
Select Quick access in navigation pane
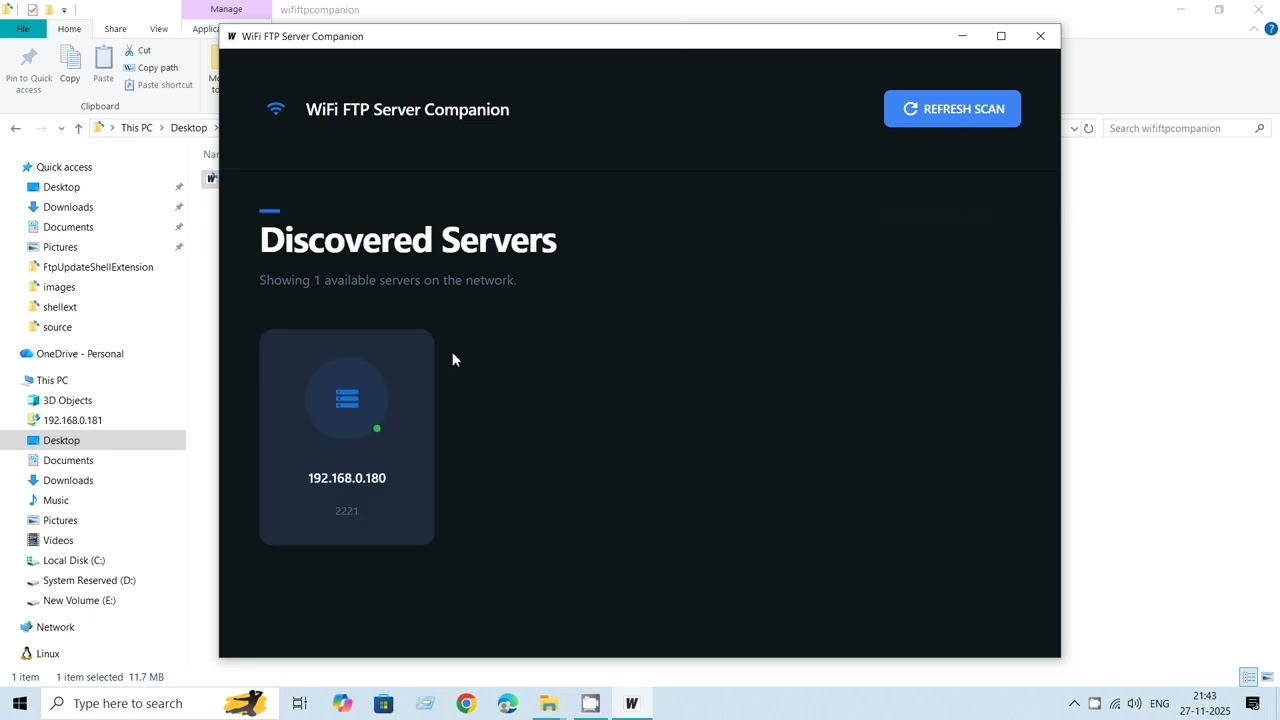[x=64, y=167]
